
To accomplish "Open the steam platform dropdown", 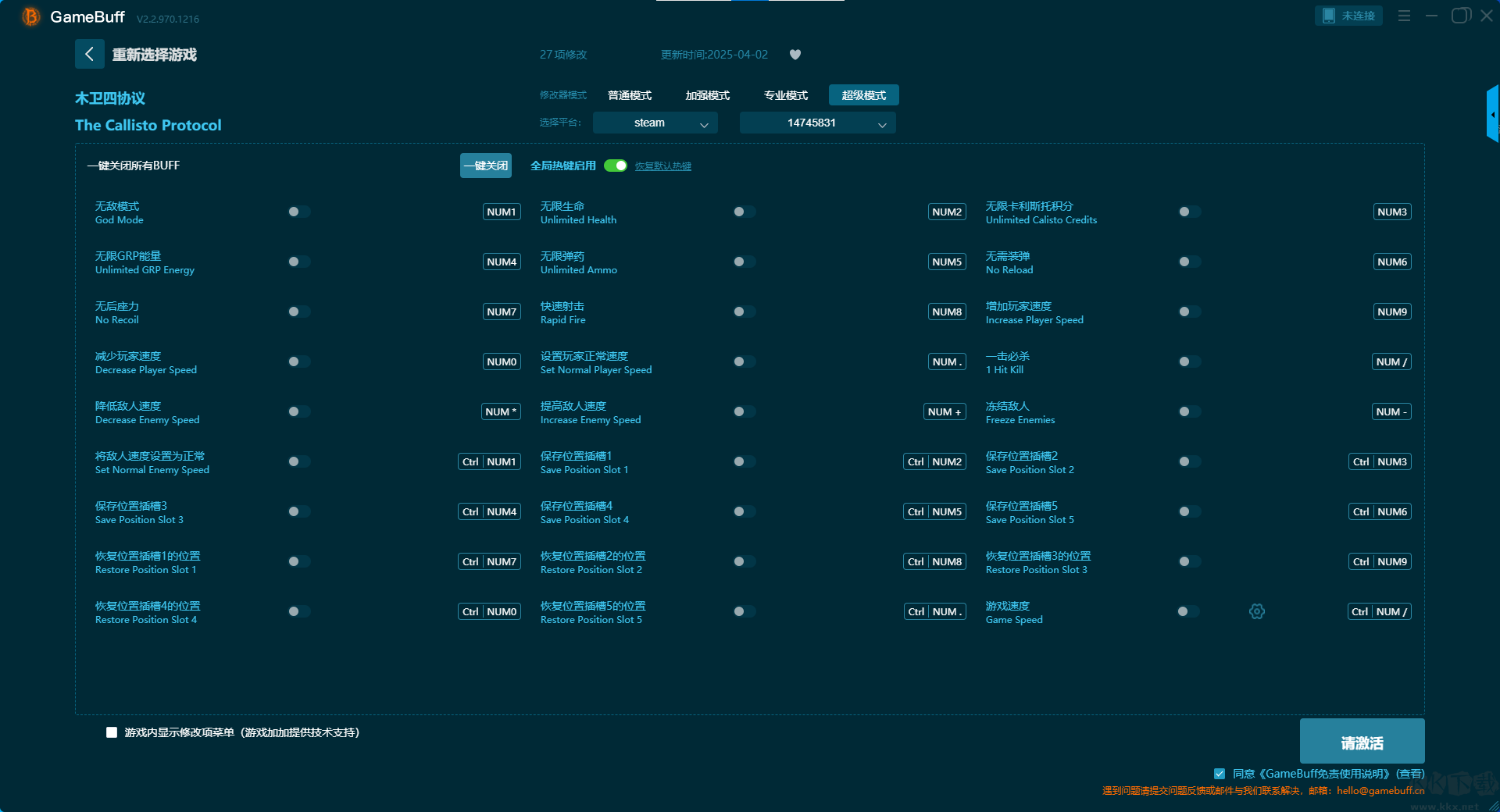I will pyautogui.click(x=655, y=123).
